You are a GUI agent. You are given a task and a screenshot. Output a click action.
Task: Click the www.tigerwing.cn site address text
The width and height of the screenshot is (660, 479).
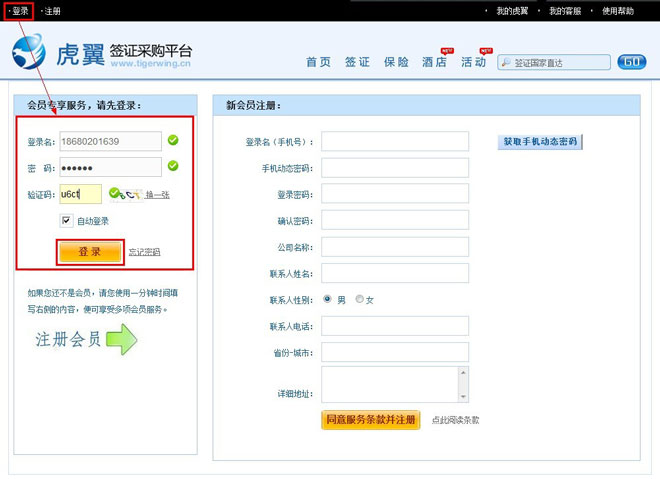click(150, 63)
